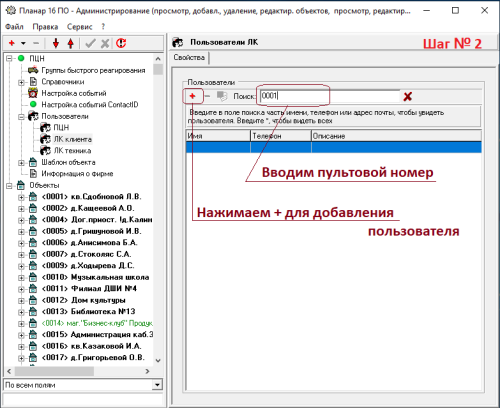Open the Правка menu

click(45, 27)
